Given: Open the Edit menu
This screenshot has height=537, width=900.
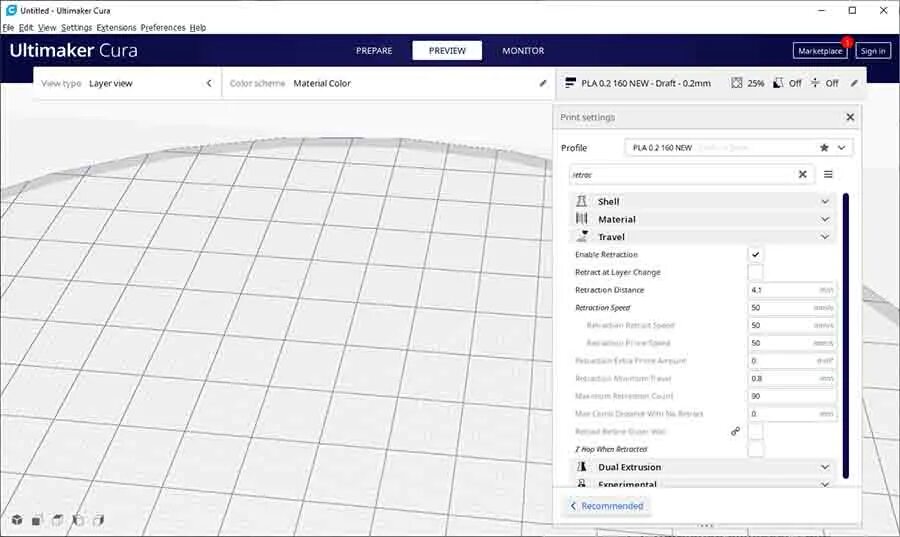Looking at the screenshot, I should [26, 28].
